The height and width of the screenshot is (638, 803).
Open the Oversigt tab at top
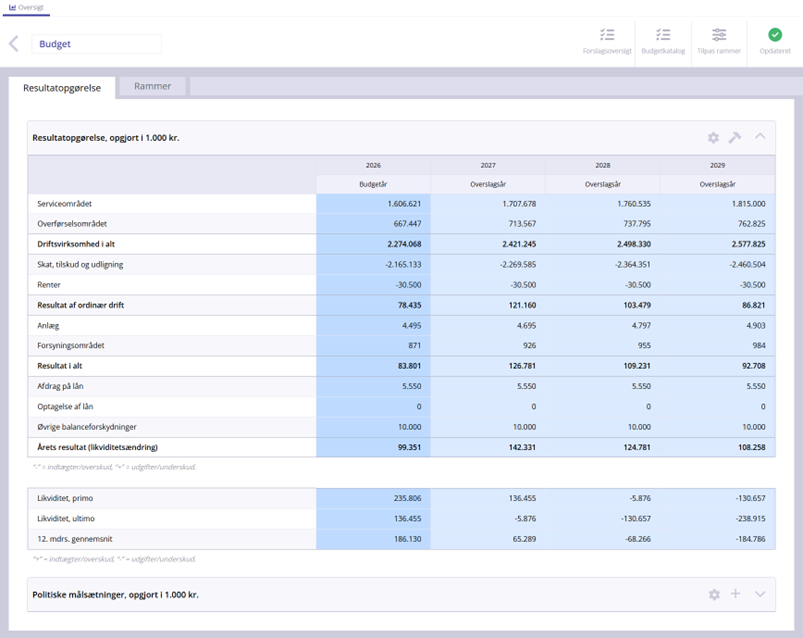pyautogui.click(x=26, y=7)
